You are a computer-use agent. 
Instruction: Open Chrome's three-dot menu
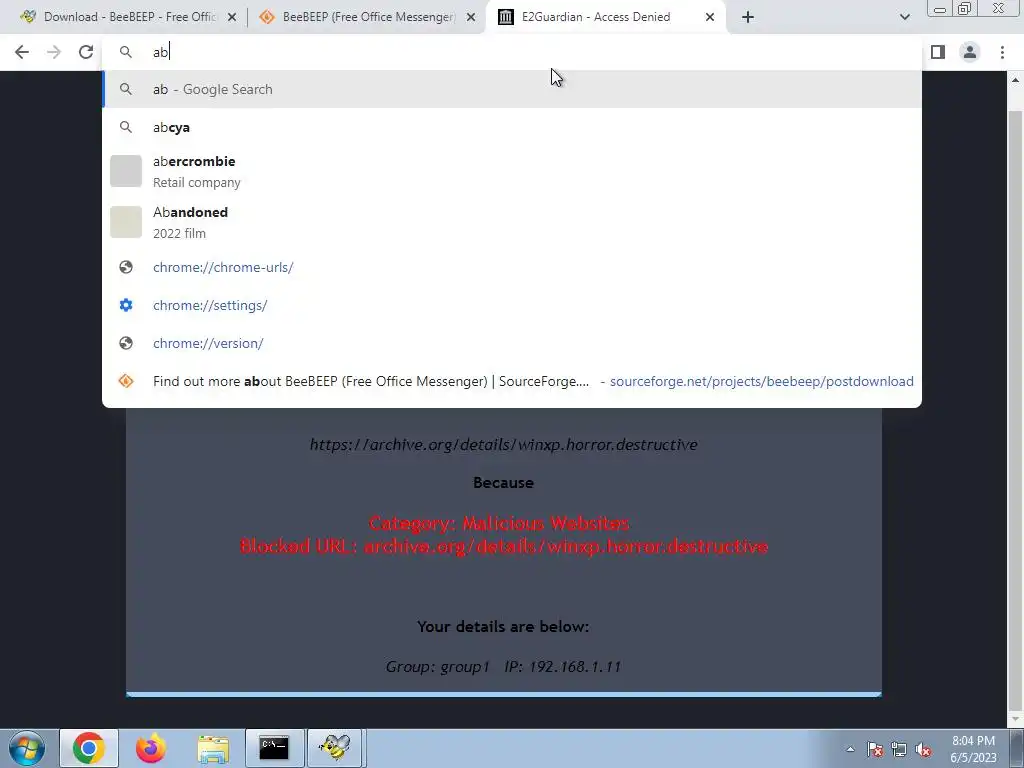[x=1002, y=52]
